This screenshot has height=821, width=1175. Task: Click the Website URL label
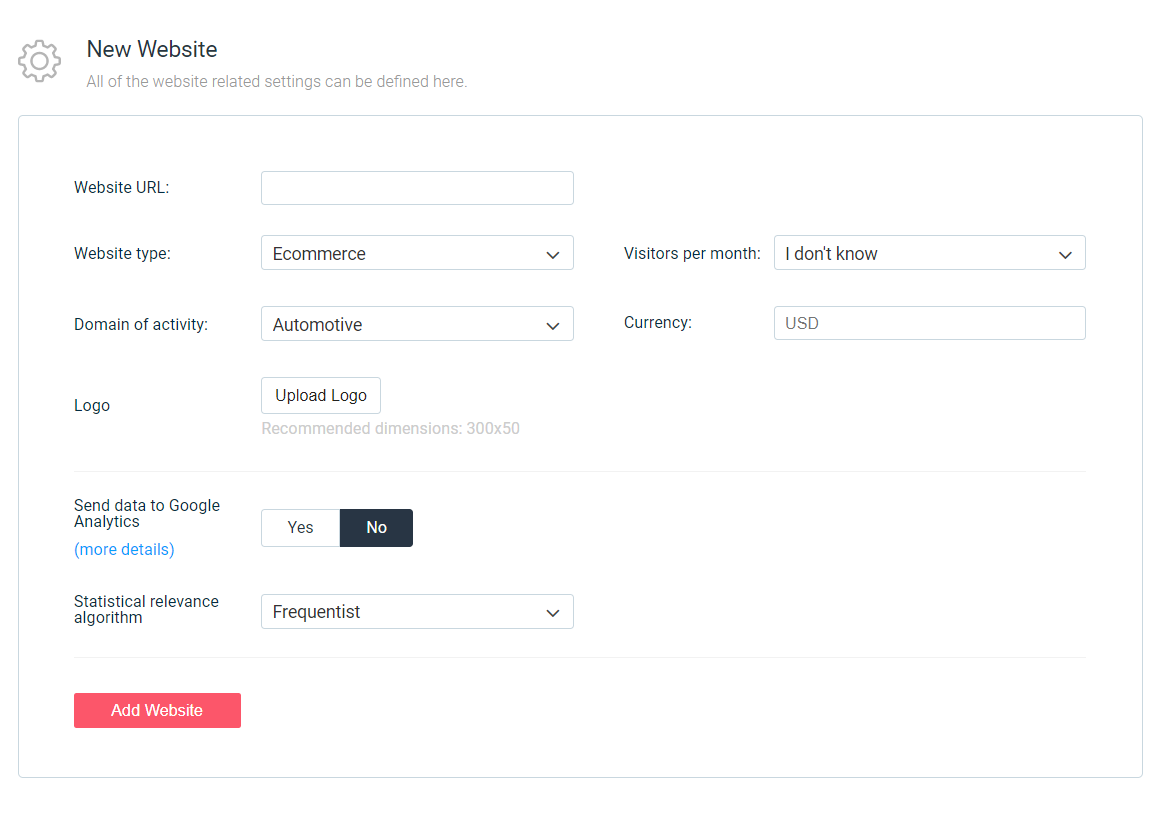(121, 187)
